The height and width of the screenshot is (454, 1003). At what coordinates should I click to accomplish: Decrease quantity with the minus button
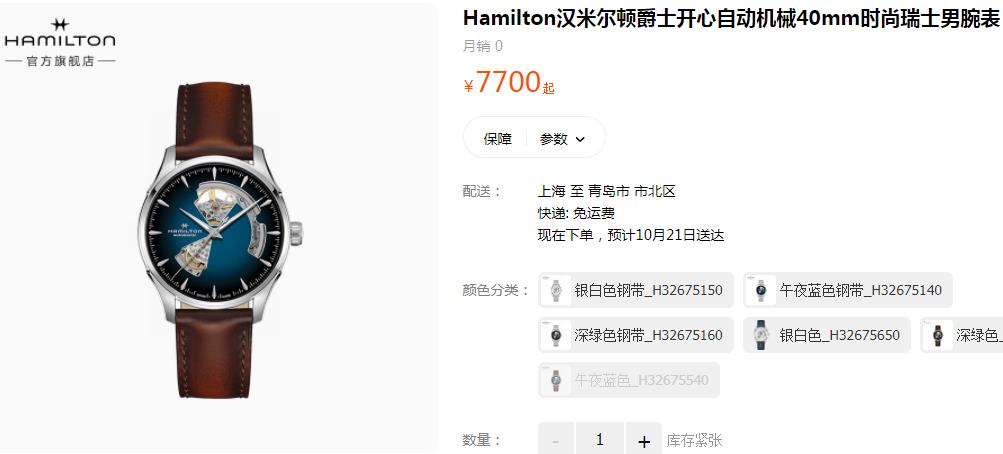coord(555,440)
